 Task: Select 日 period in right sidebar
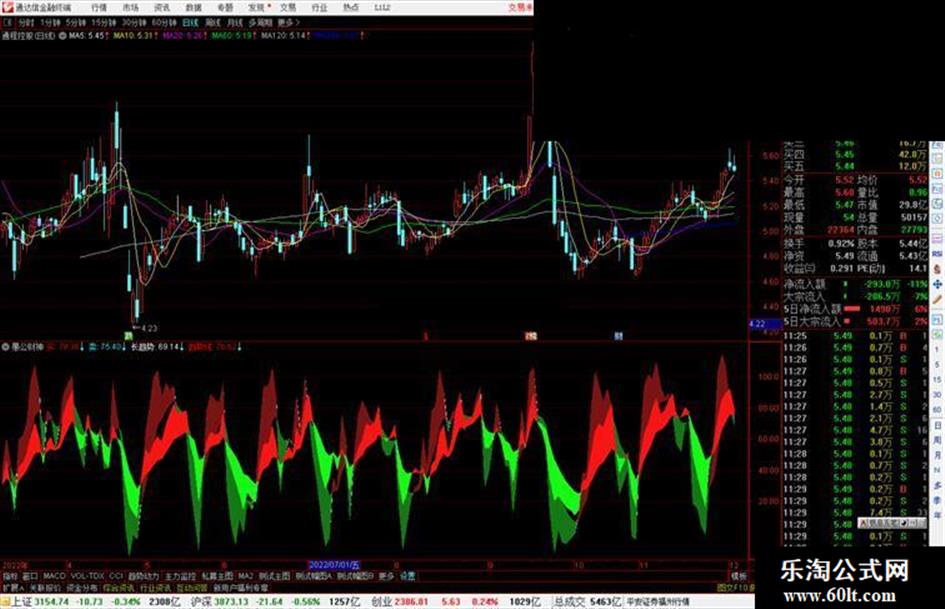[x=937, y=425]
